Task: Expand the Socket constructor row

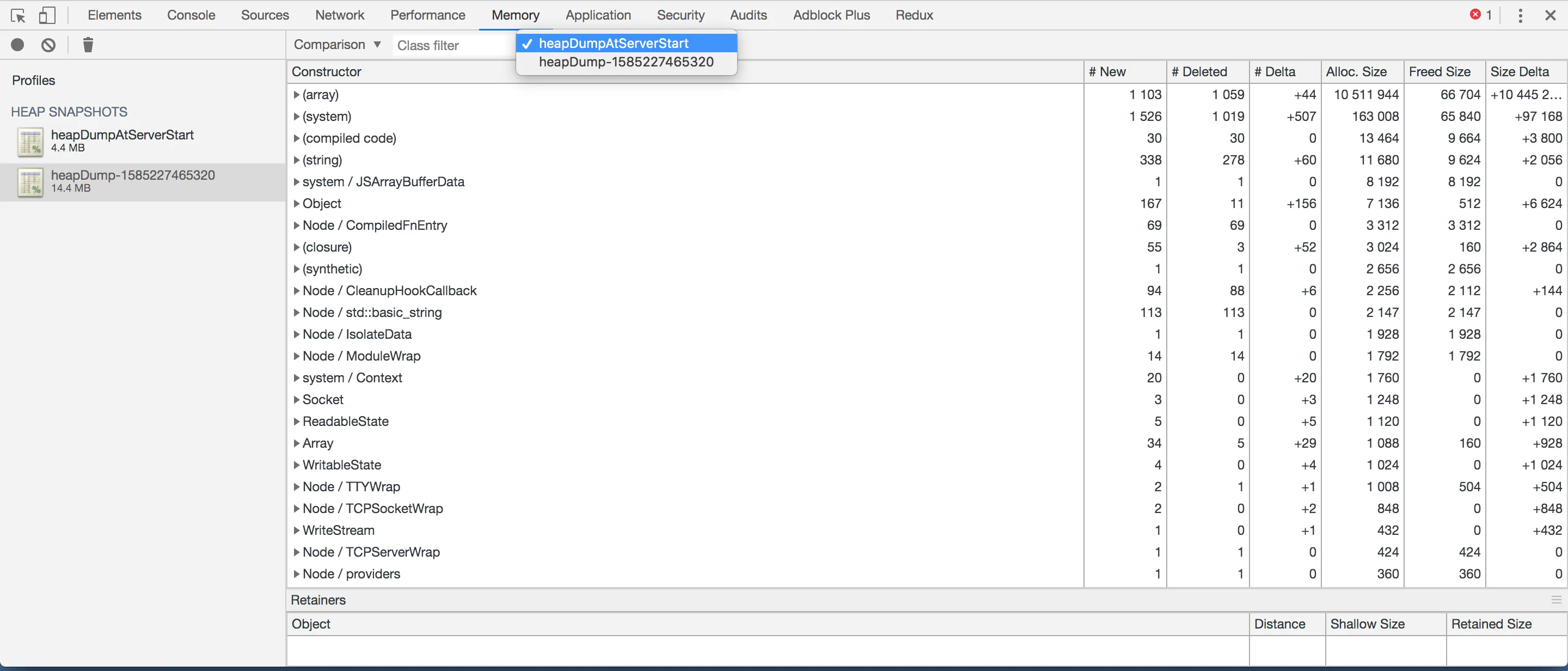Action: click(296, 400)
